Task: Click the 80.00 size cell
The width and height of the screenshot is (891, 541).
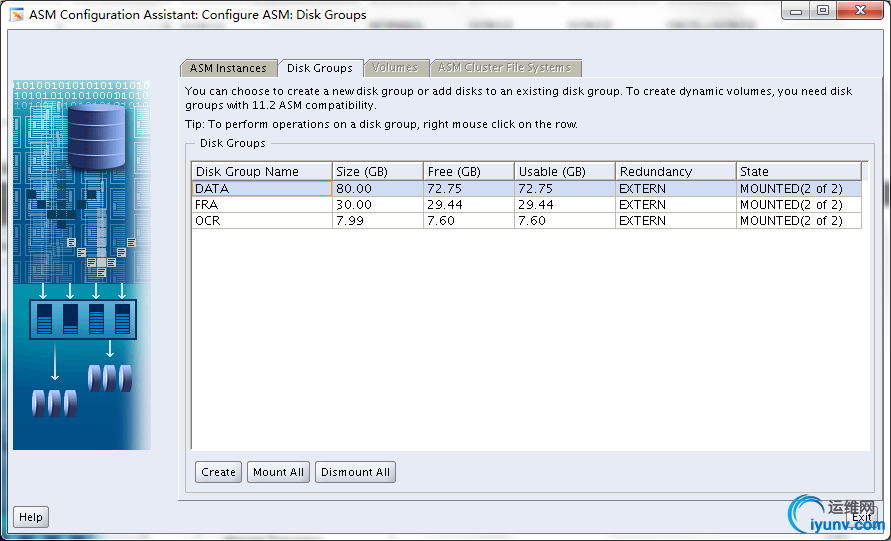Action: 377,189
